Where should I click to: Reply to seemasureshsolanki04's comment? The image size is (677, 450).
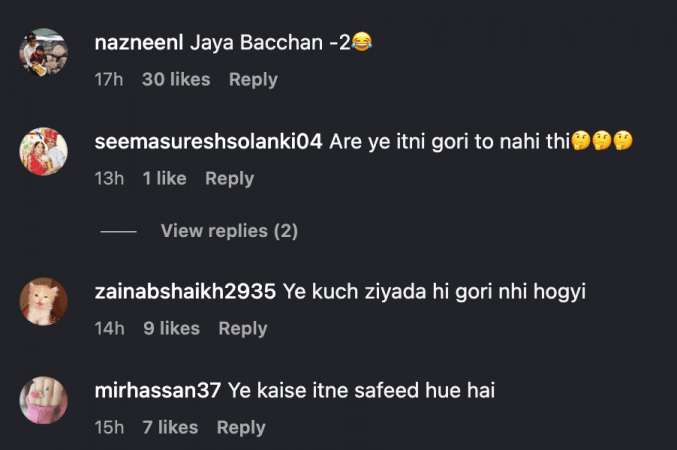tap(229, 178)
